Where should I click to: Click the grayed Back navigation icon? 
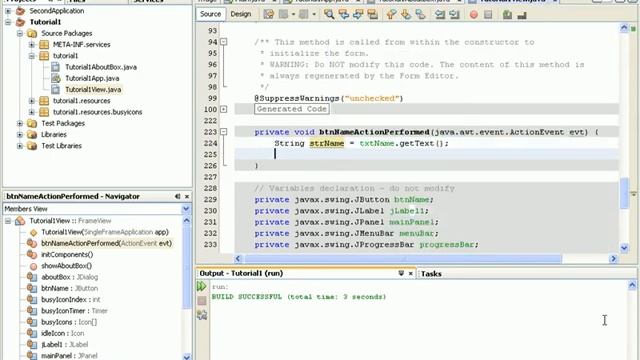click(x=283, y=15)
